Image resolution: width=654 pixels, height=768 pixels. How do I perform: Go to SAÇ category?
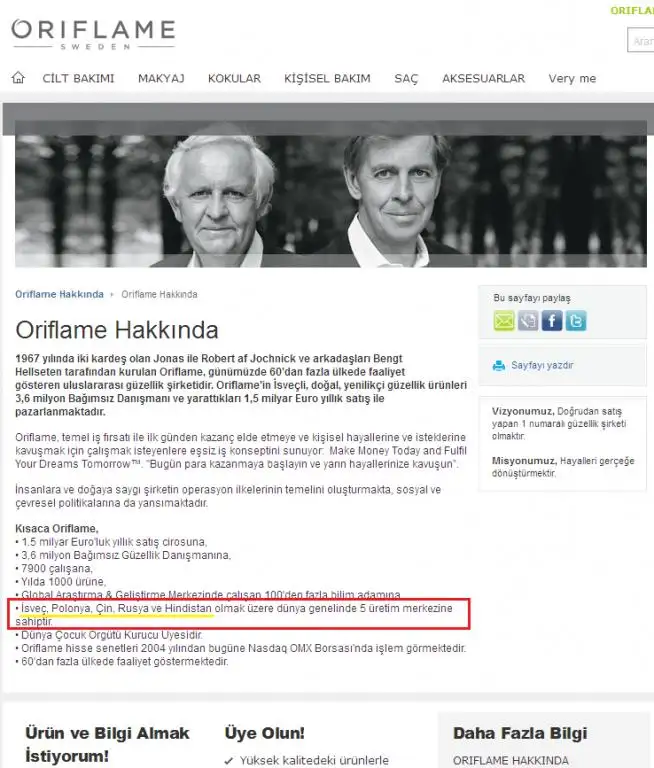click(x=406, y=78)
